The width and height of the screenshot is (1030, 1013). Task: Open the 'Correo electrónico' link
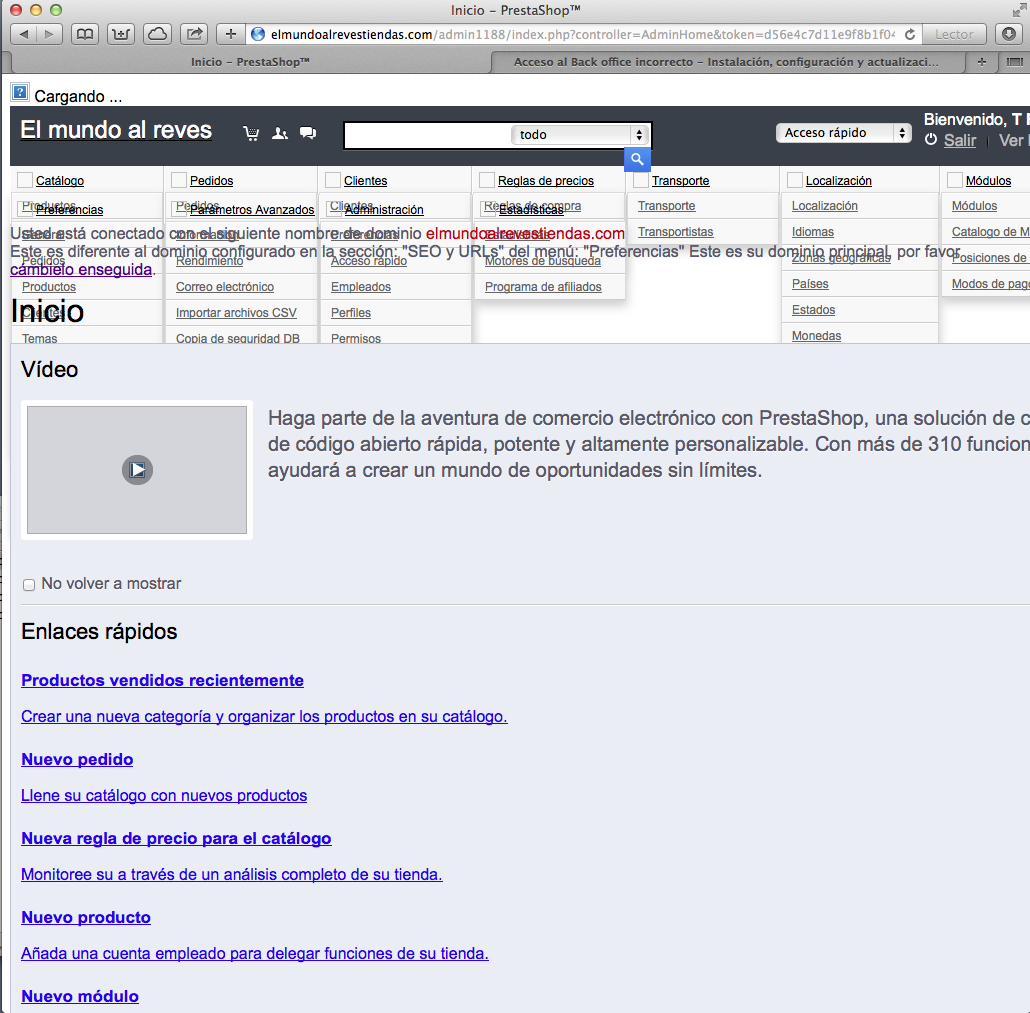(225, 287)
